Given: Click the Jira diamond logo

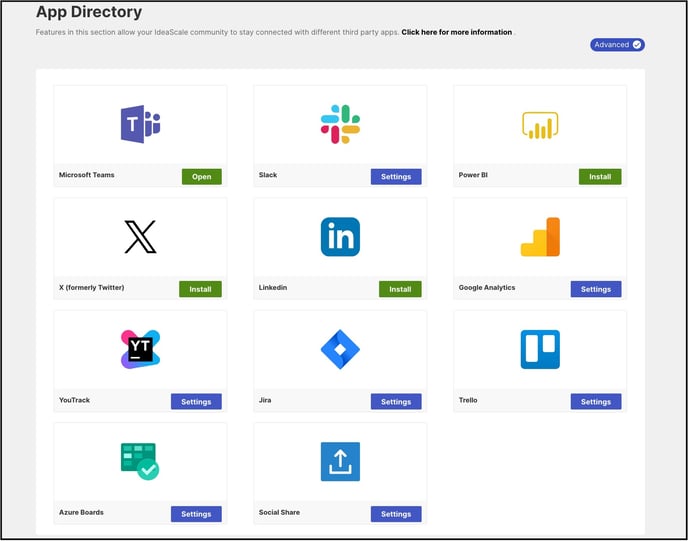Looking at the screenshot, I should click(x=340, y=349).
